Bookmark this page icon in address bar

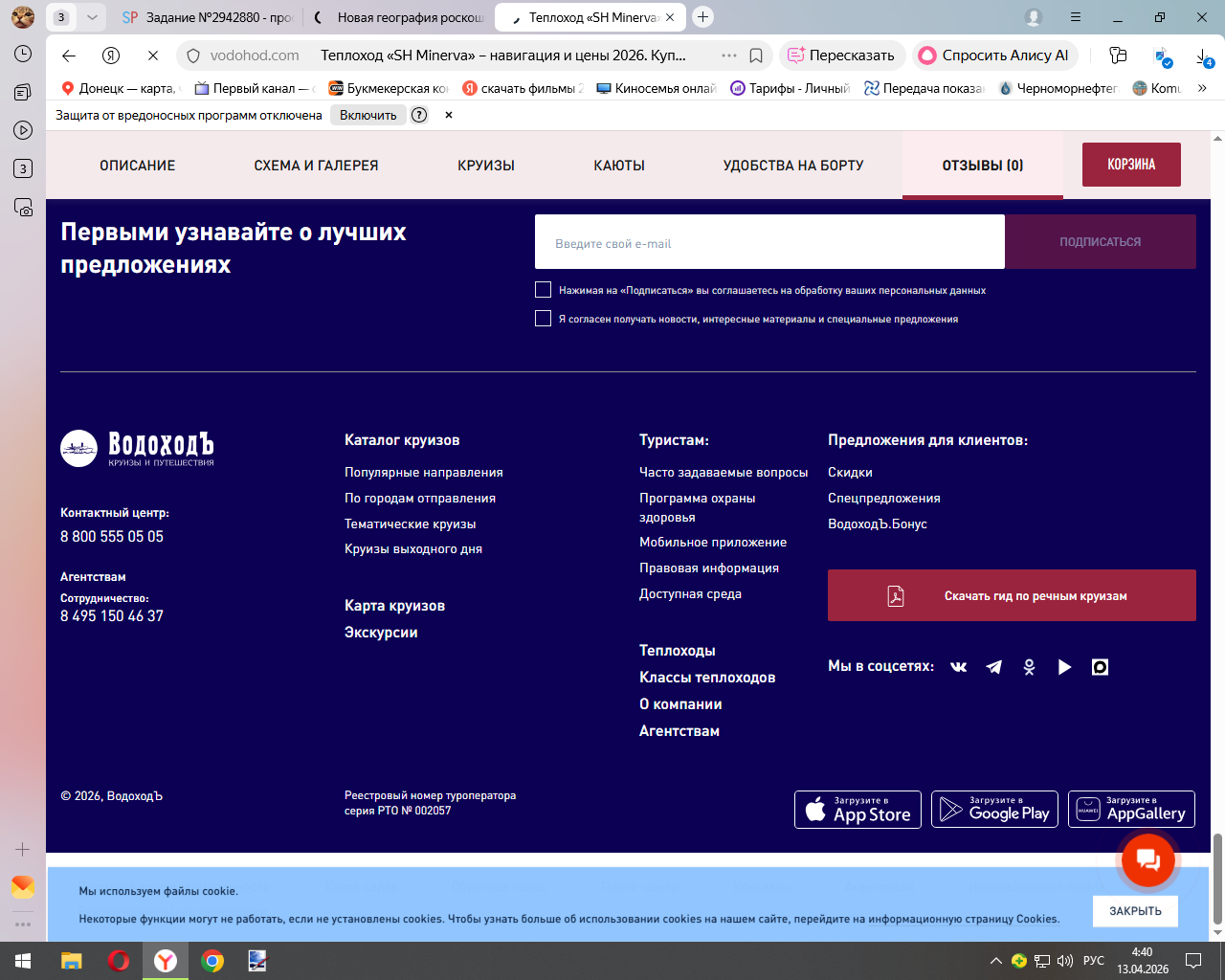756,56
